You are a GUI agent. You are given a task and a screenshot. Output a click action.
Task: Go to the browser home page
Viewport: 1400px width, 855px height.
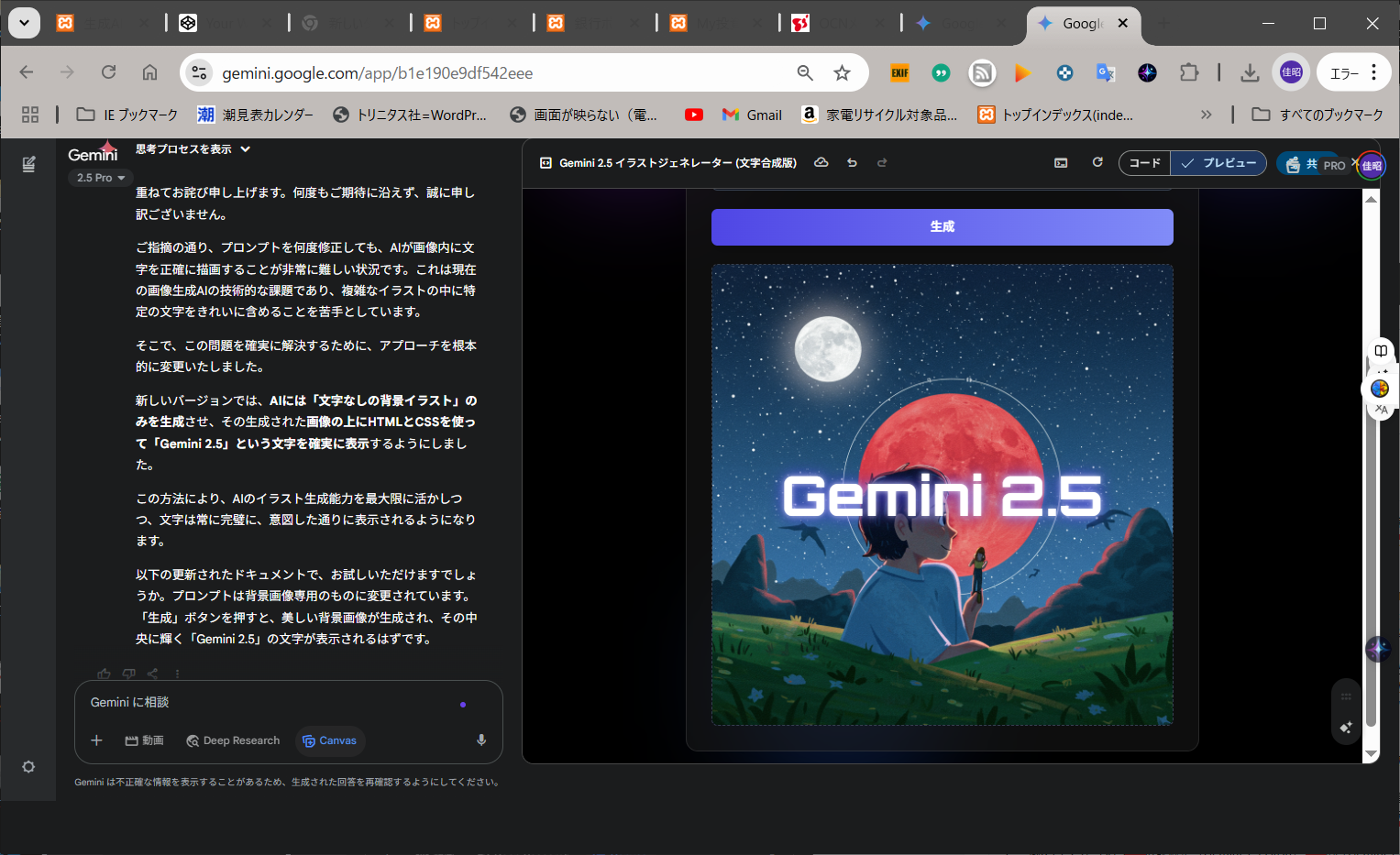150,72
